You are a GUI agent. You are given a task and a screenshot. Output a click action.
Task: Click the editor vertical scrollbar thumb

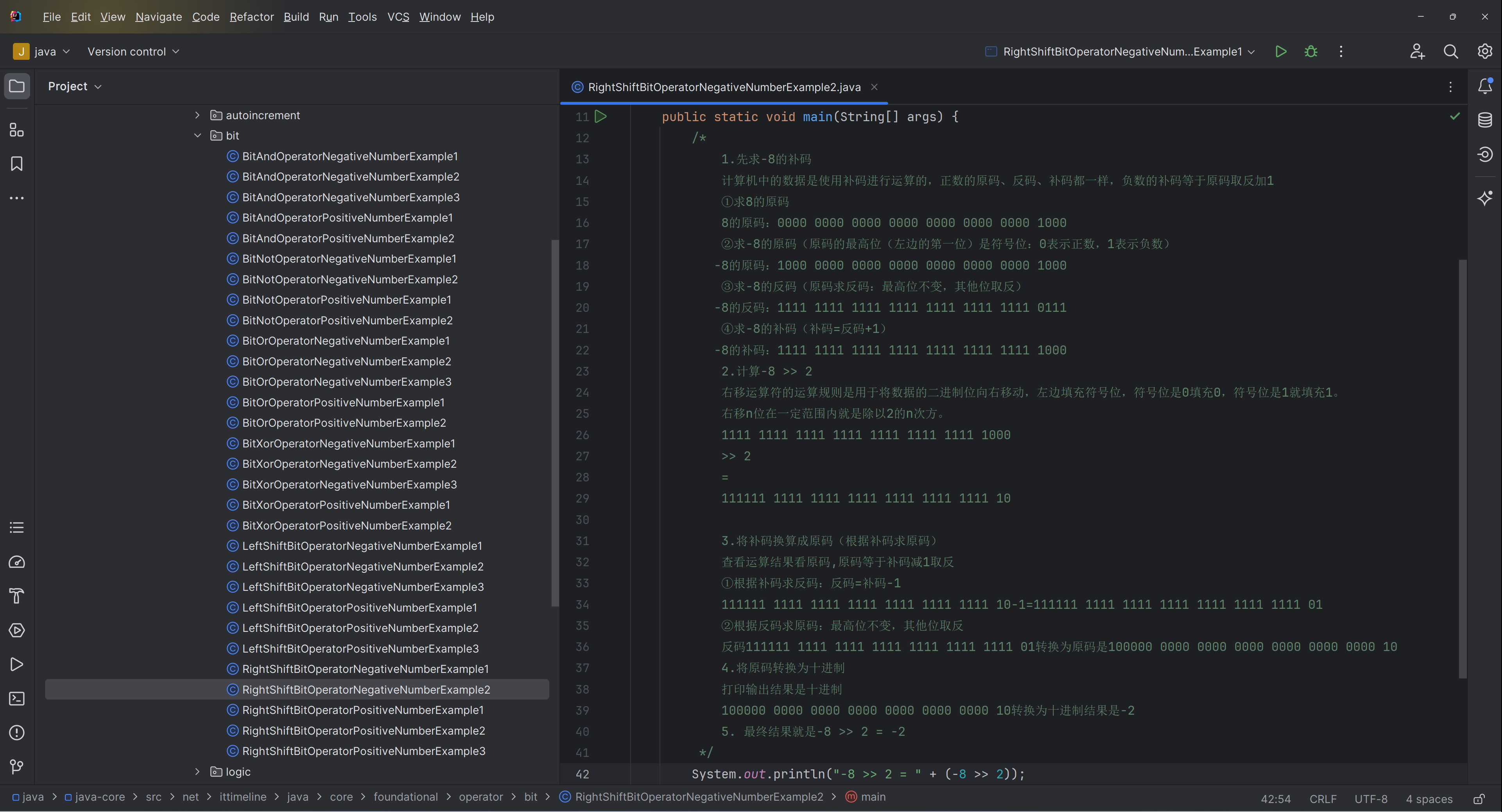click(1463, 469)
